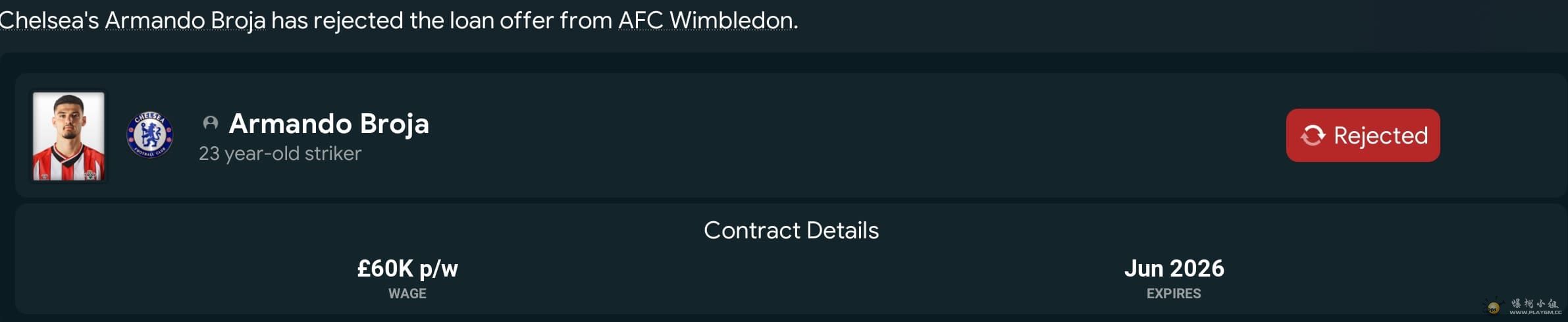Viewport: 1568px width, 322px height.
Task: Click the WAGE label
Action: pyautogui.click(x=407, y=294)
